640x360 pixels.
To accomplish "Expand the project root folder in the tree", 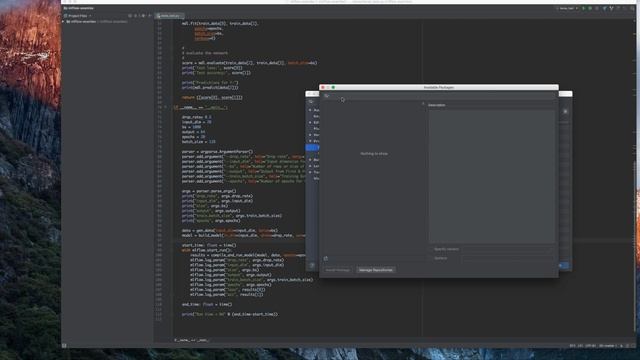I will pyautogui.click(x=64, y=22).
